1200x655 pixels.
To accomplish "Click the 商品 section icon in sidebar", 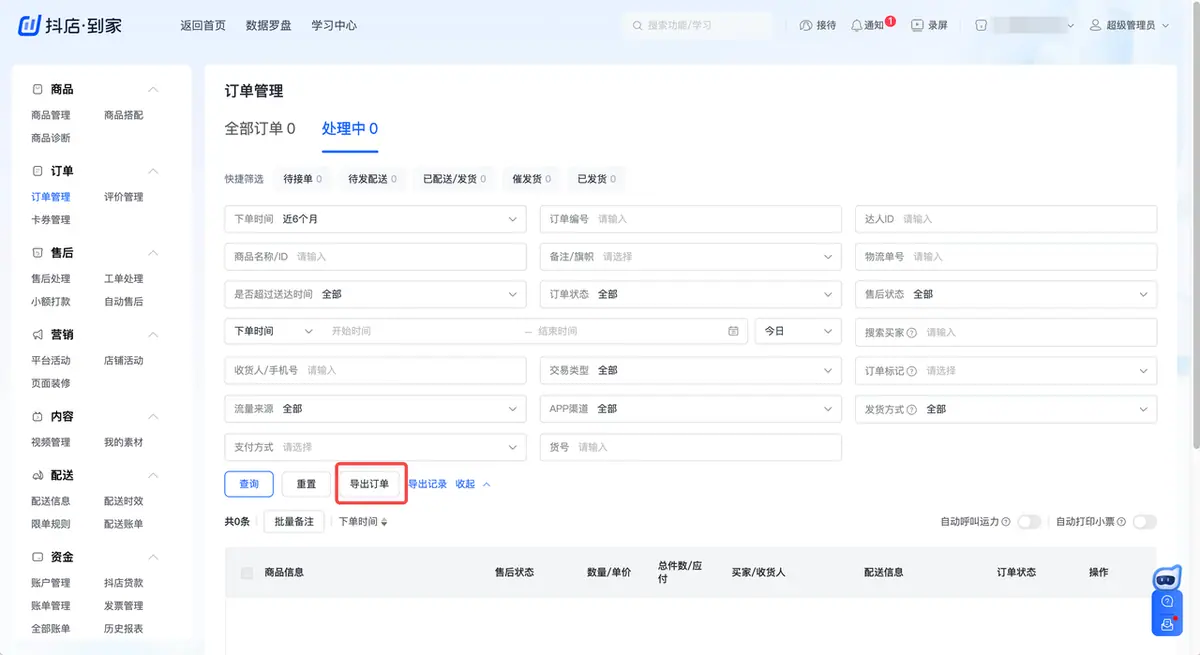I will pyautogui.click(x=37, y=89).
